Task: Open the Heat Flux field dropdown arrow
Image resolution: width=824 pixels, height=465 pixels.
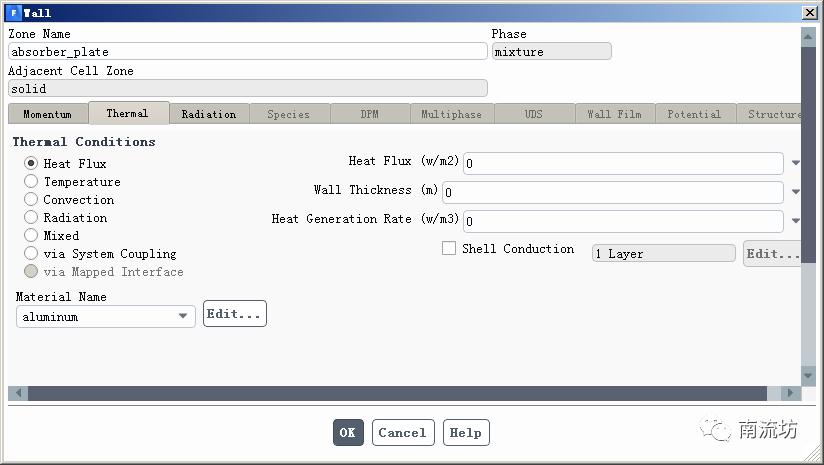Action: (x=796, y=163)
